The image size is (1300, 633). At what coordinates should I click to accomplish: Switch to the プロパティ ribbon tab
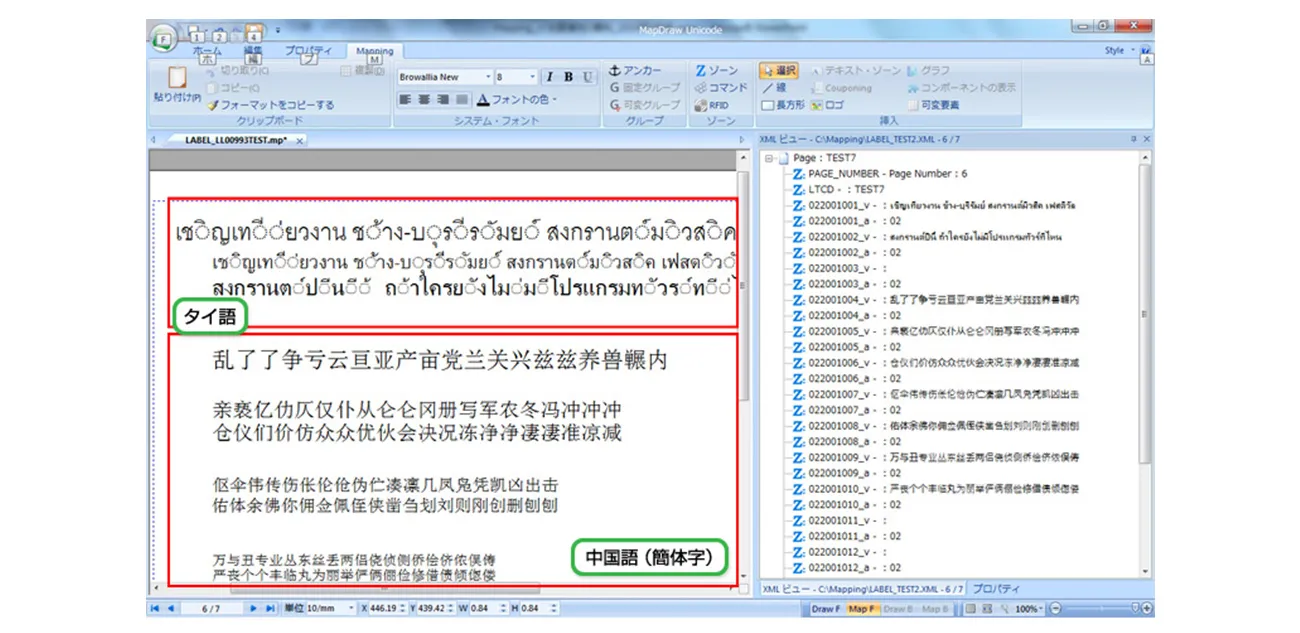(308, 51)
